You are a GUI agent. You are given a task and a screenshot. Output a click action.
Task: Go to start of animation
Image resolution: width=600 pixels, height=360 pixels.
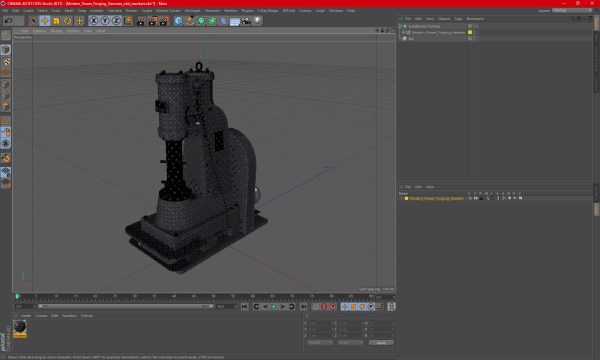point(245,307)
